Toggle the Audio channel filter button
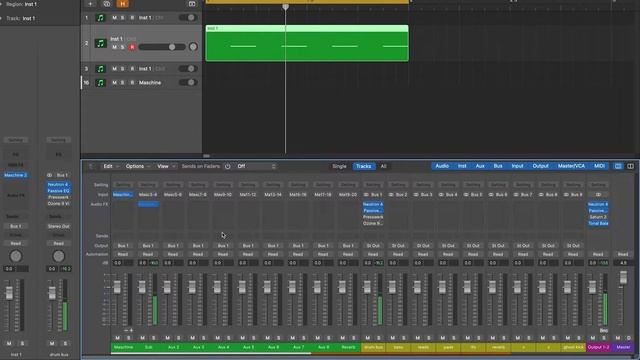 (442, 166)
